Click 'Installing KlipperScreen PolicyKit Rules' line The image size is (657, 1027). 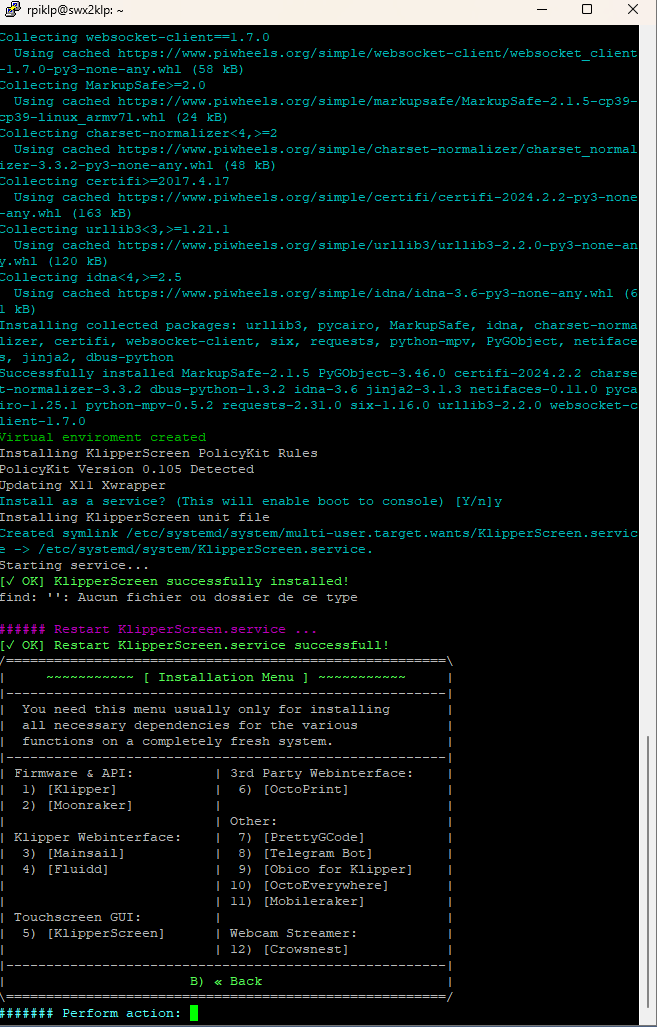point(159,453)
